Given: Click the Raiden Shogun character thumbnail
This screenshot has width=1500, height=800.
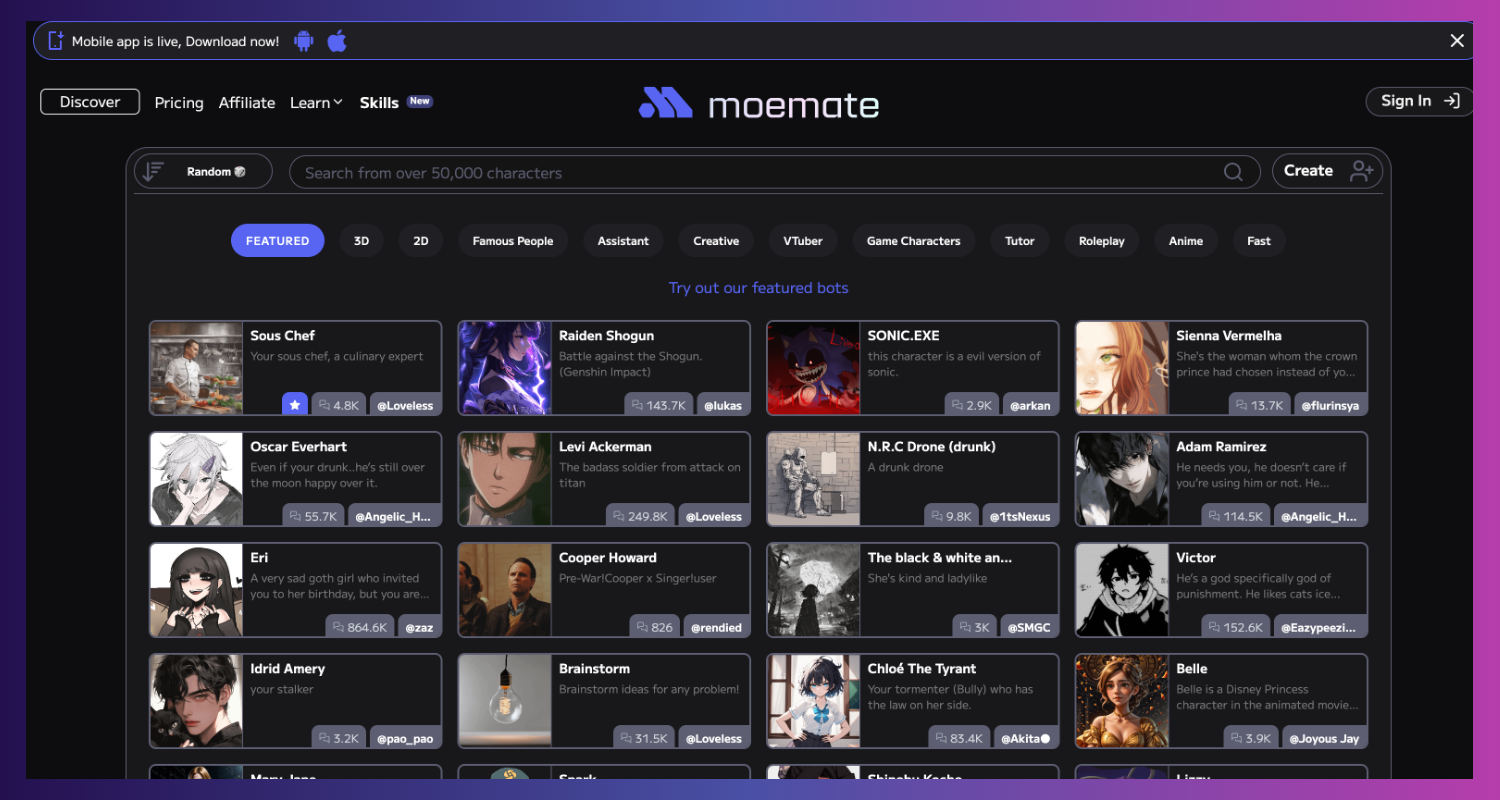Looking at the screenshot, I should click(x=504, y=368).
